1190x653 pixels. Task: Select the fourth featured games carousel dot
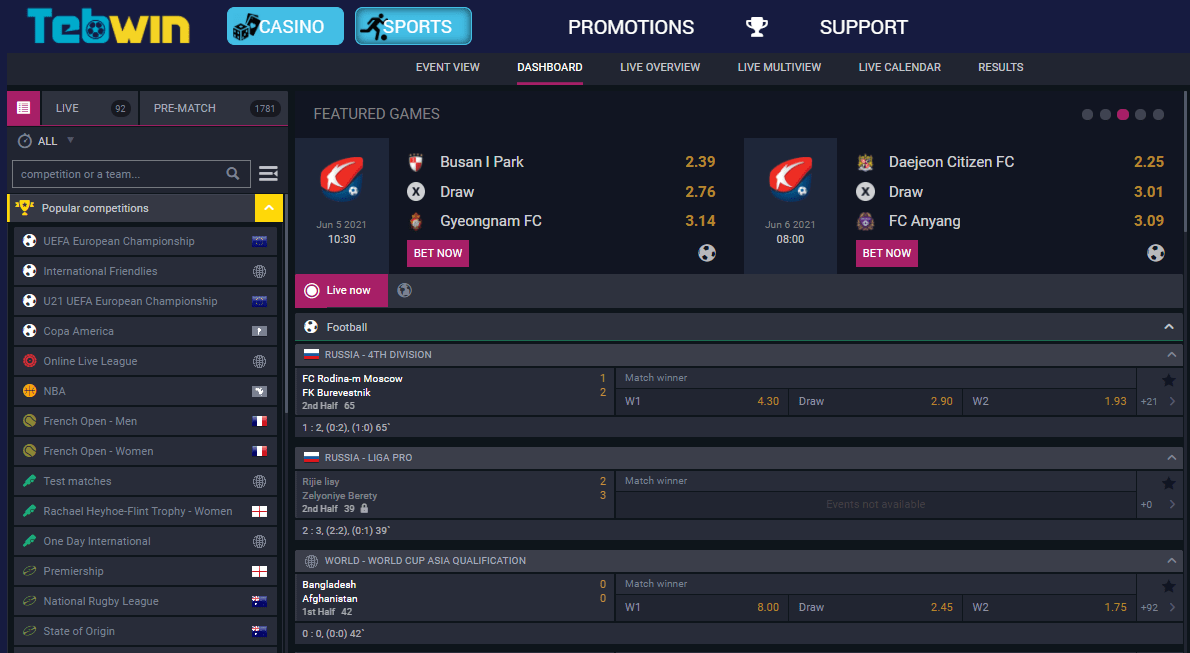pos(1141,115)
